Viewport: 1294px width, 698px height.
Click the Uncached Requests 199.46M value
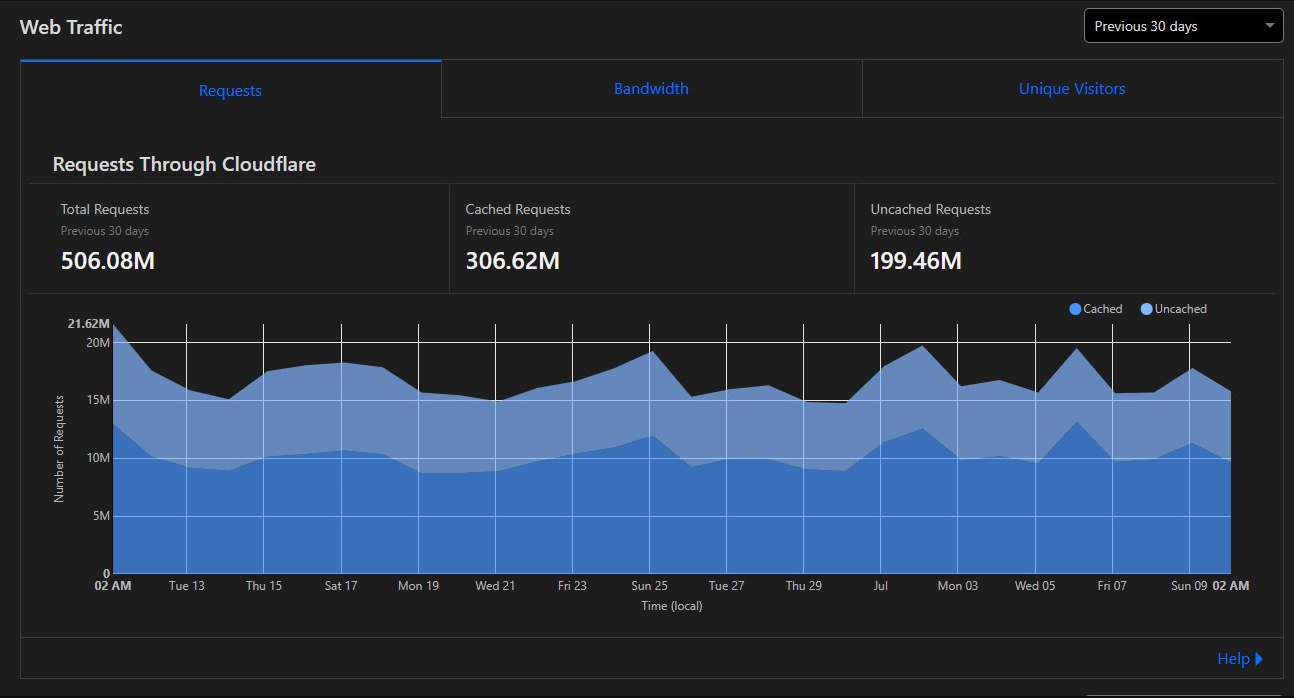(916, 261)
